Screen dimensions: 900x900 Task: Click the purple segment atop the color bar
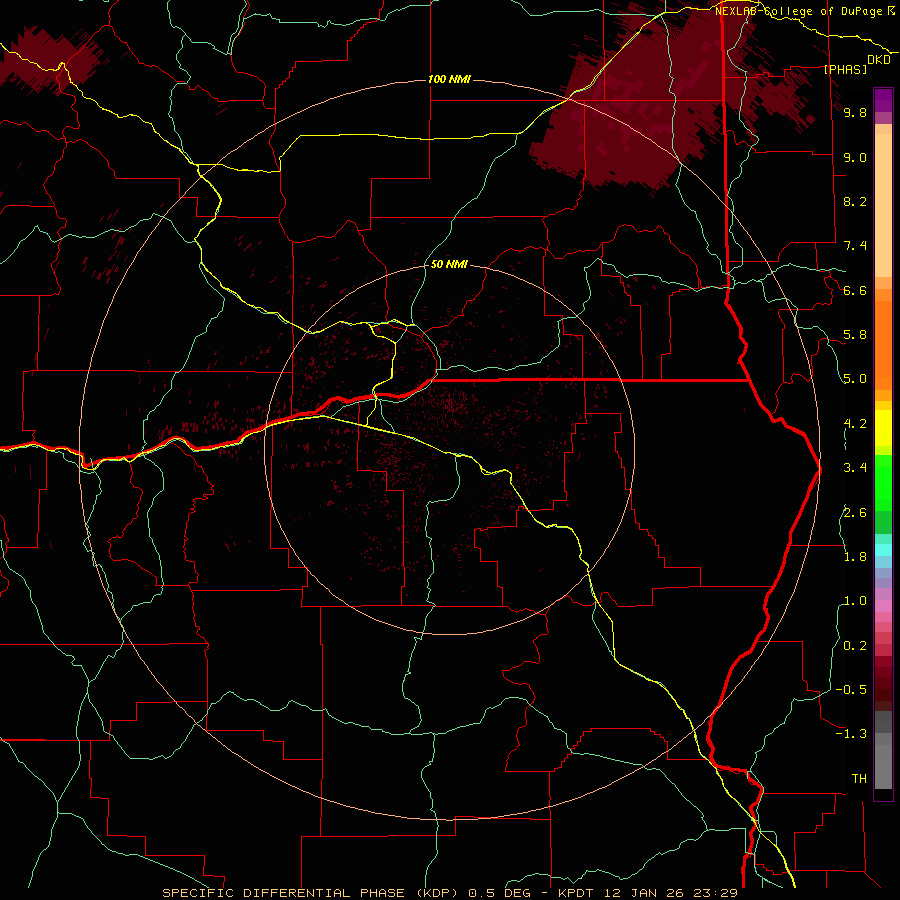coord(883,100)
